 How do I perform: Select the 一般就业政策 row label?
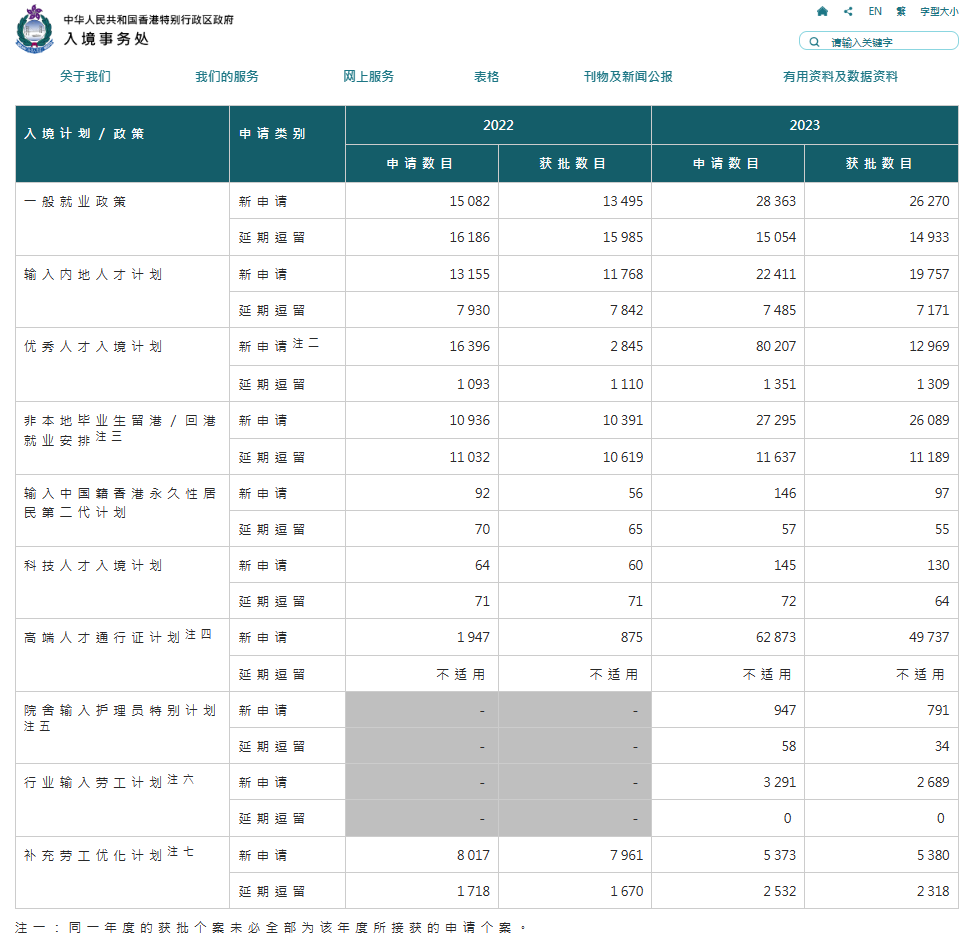(75, 202)
